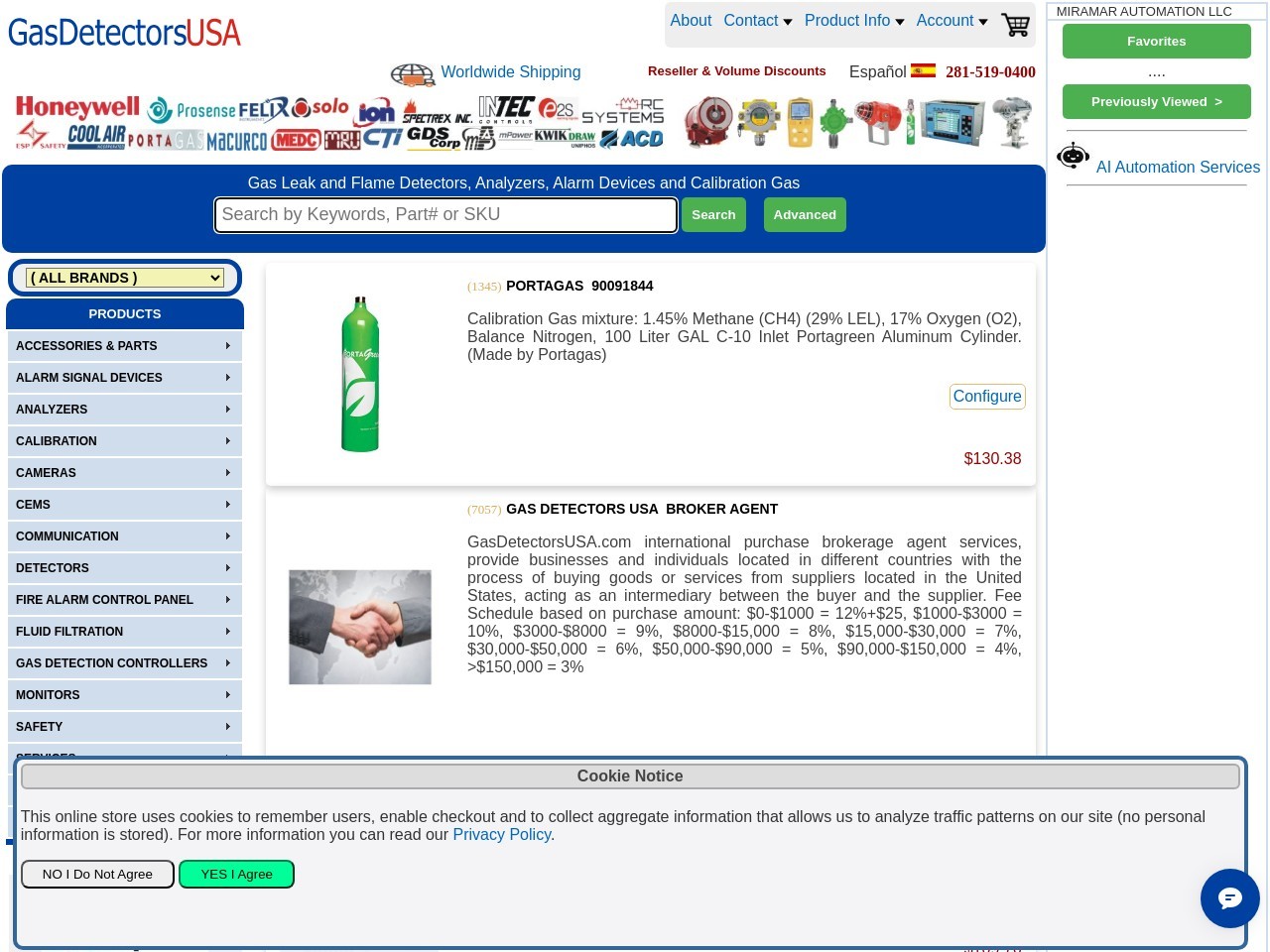
Task: Expand ALARM SIGNAL DEVICES category
Action: coord(125,378)
